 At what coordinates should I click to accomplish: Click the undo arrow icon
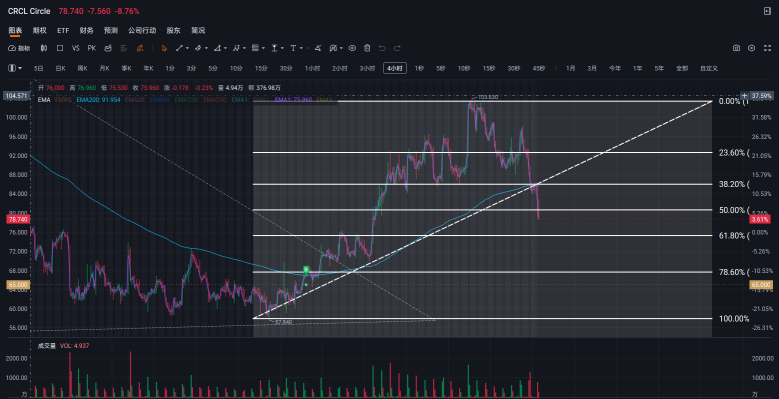382,48
